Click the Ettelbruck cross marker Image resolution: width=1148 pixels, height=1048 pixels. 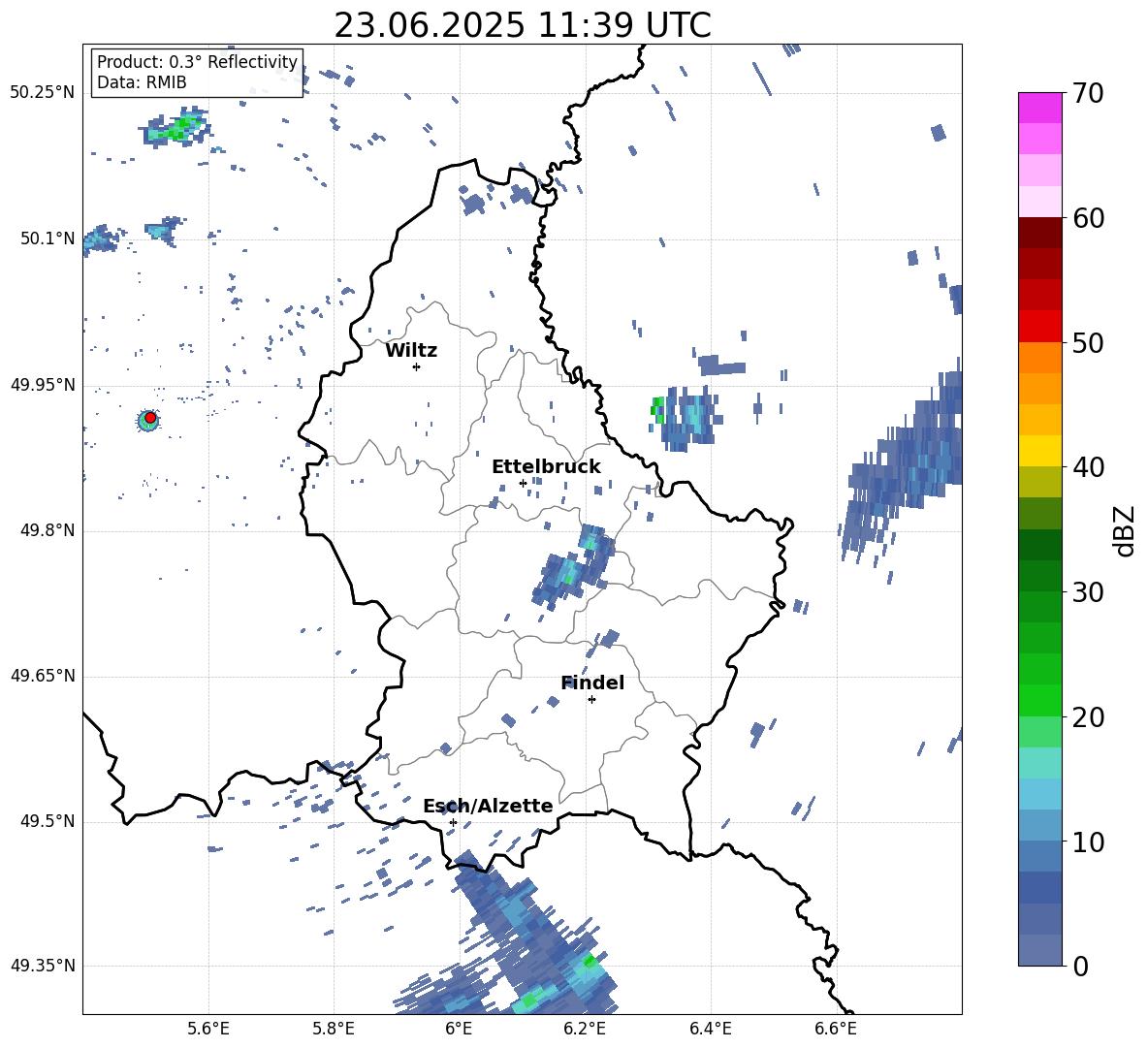523,483
